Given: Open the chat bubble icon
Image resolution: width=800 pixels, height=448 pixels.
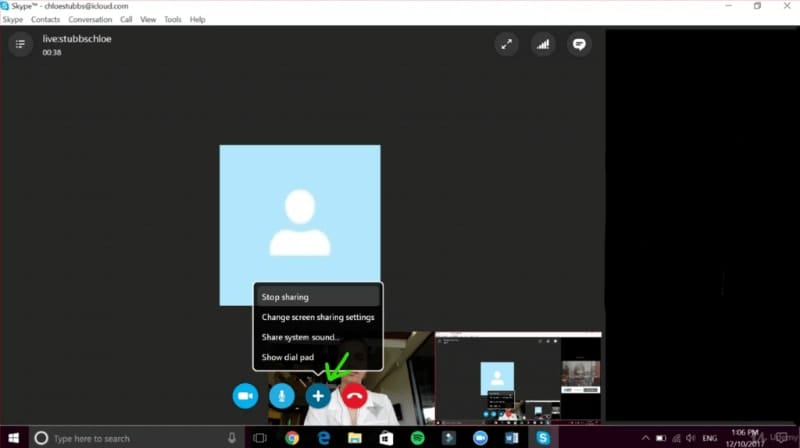Looking at the screenshot, I should click(578, 44).
